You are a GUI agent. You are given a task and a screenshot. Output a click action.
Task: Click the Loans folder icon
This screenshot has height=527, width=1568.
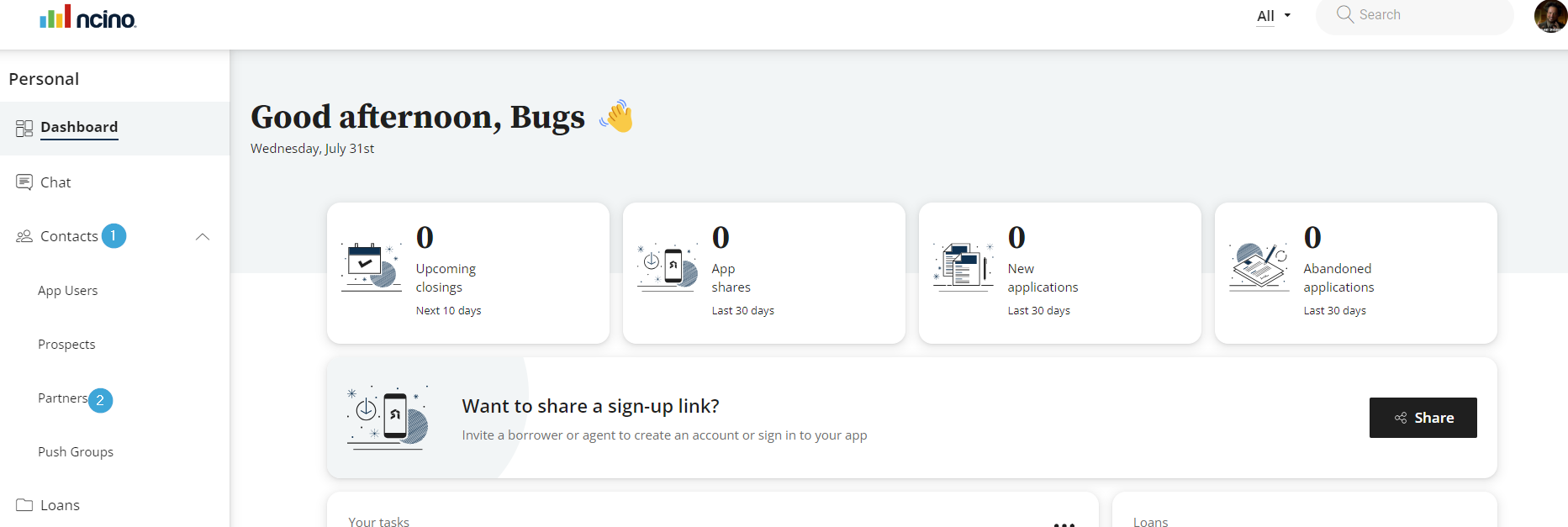24,505
